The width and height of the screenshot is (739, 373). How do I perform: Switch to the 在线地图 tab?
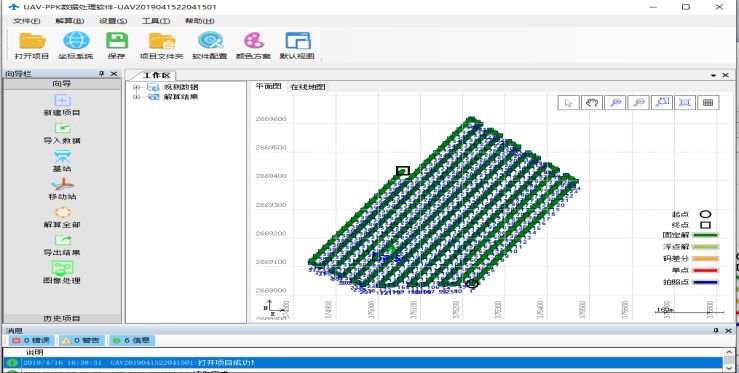(x=307, y=87)
